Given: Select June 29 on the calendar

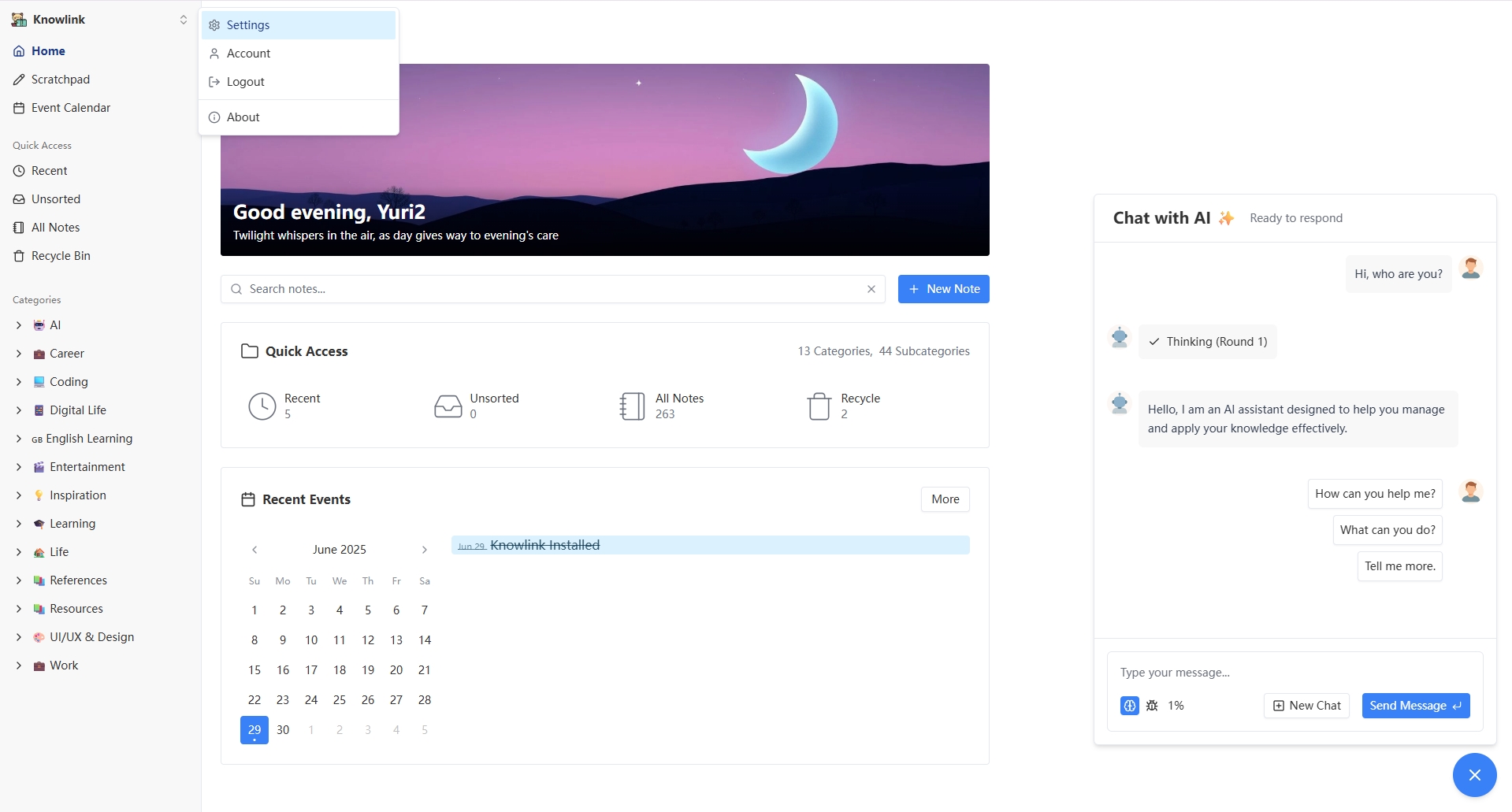Looking at the screenshot, I should [254, 730].
